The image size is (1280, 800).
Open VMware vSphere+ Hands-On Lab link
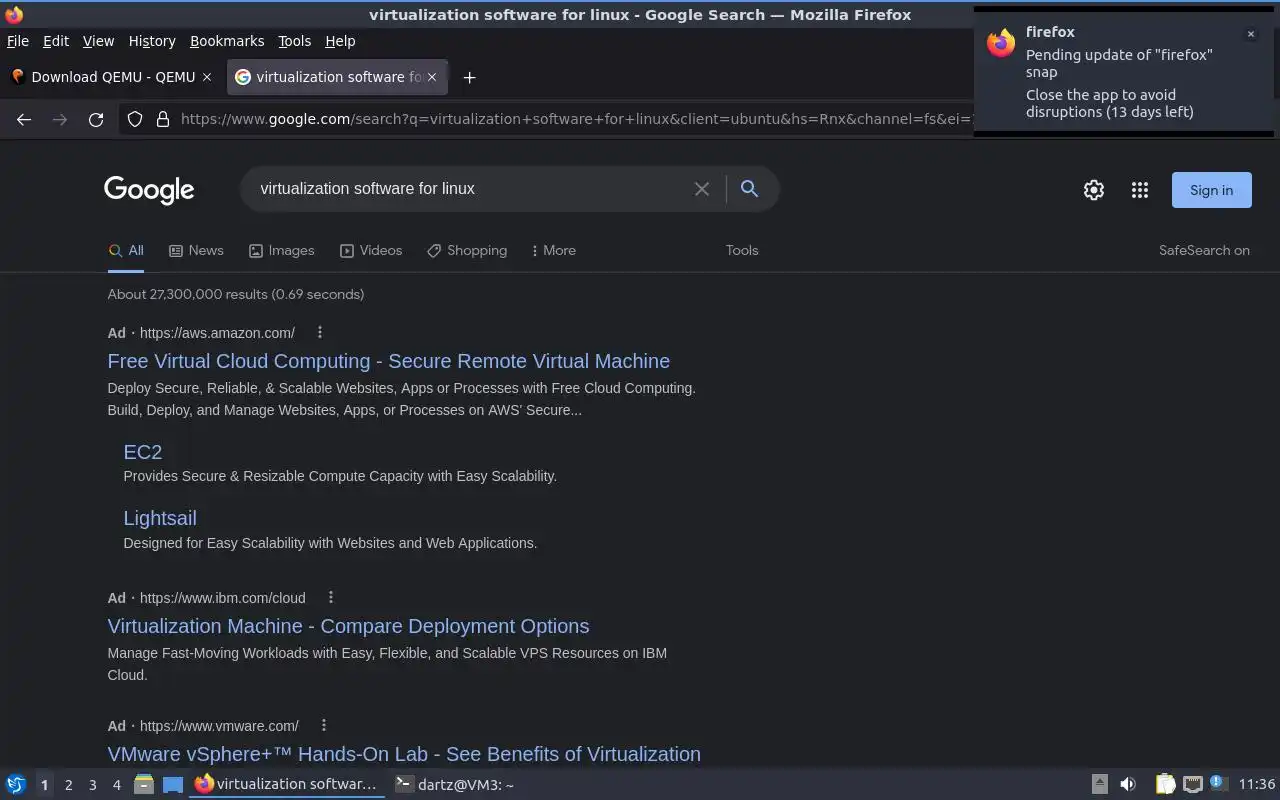click(x=404, y=754)
